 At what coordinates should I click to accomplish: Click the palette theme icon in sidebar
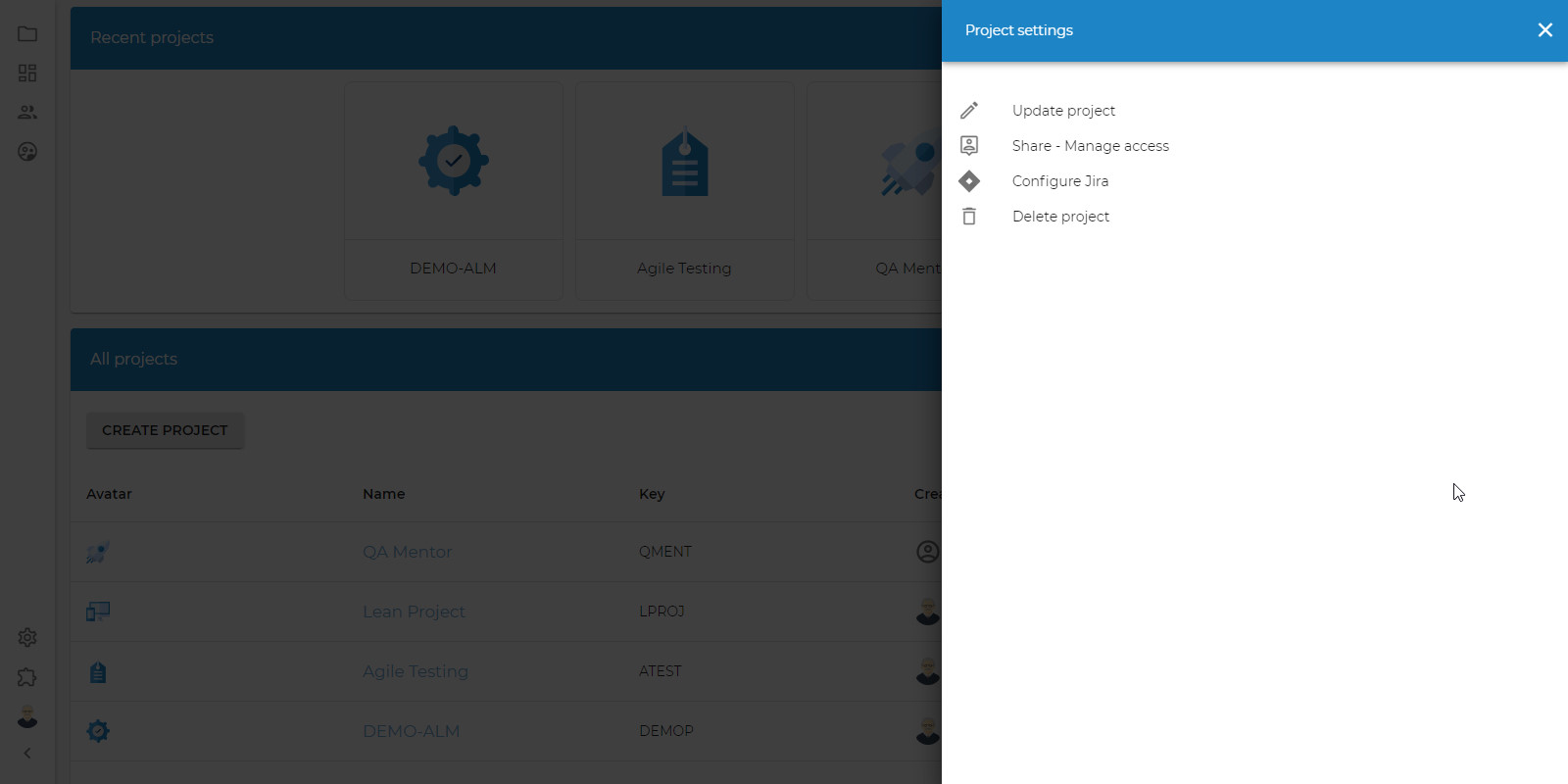[x=27, y=152]
